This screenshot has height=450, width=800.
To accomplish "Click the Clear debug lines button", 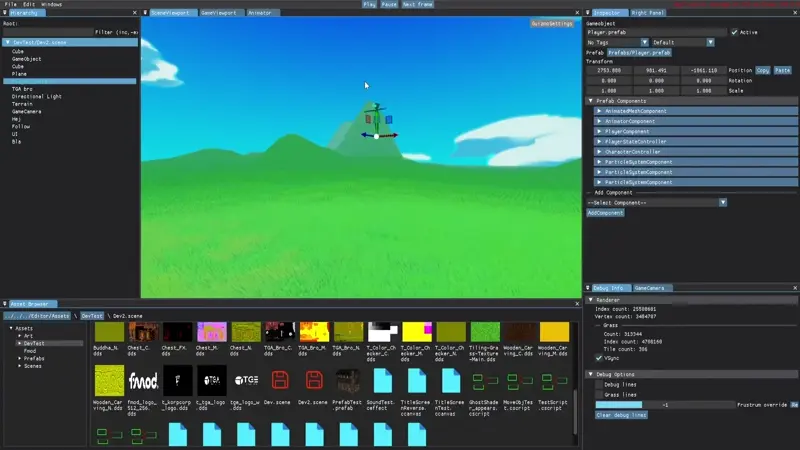I will pyautogui.click(x=621, y=415).
